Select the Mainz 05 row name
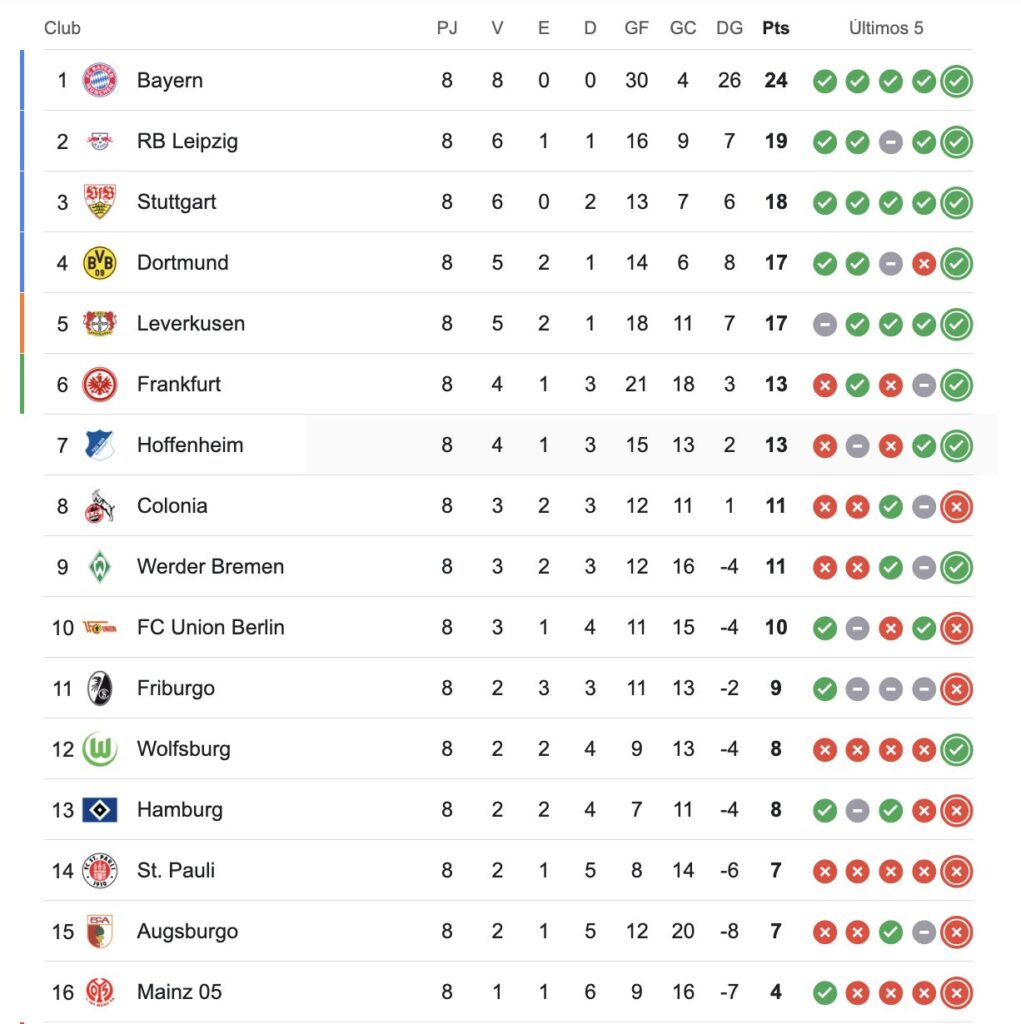 pos(179,992)
